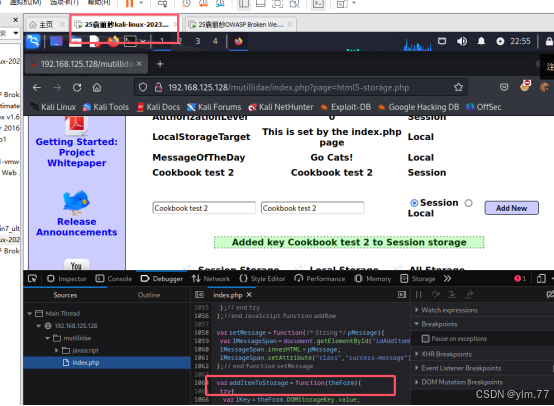This screenshot has width=554, height=406.
Task: Open Release Announcements link
Action: point(77,227)
